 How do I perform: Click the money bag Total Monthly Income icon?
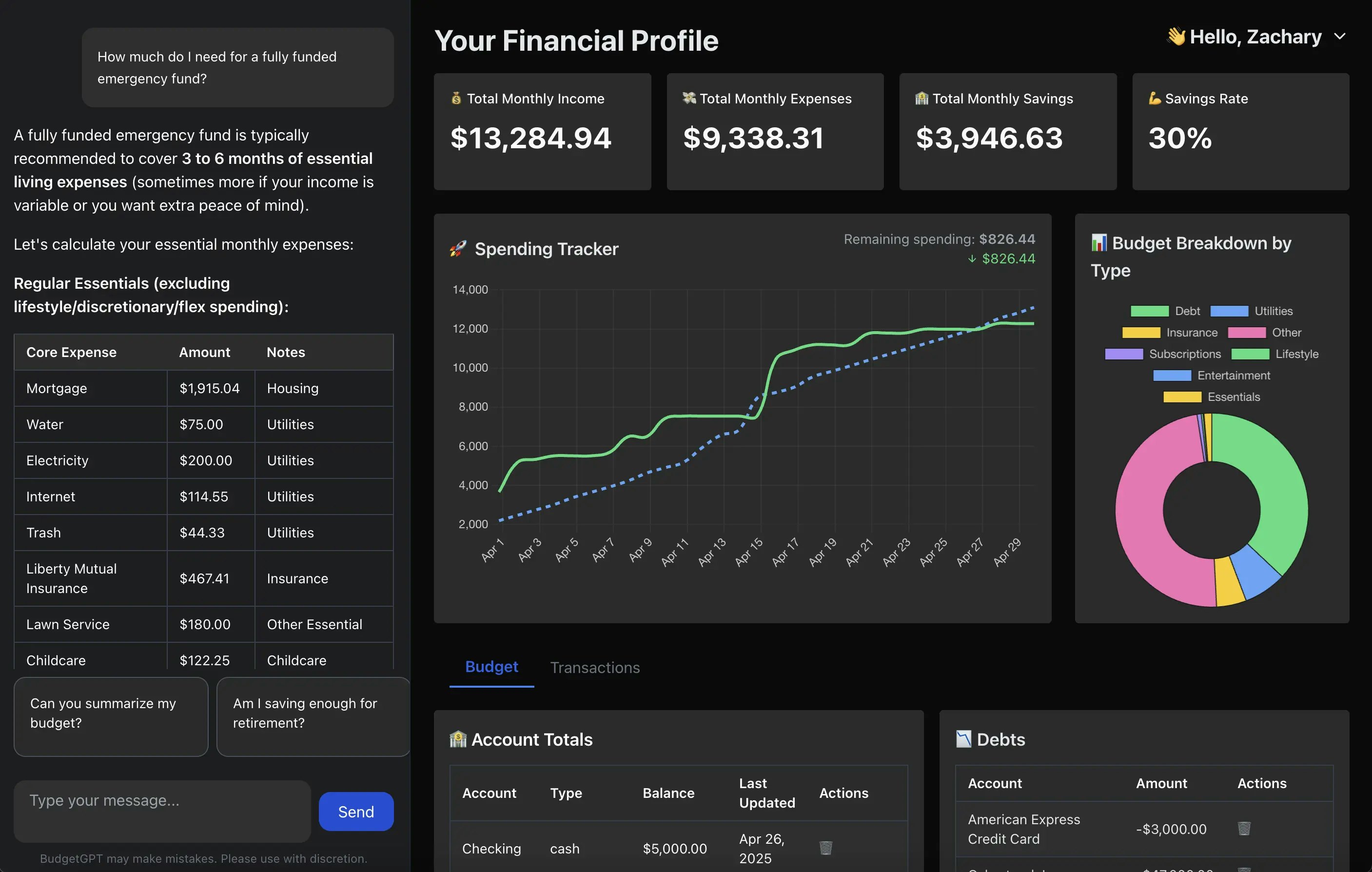(456, 99)
